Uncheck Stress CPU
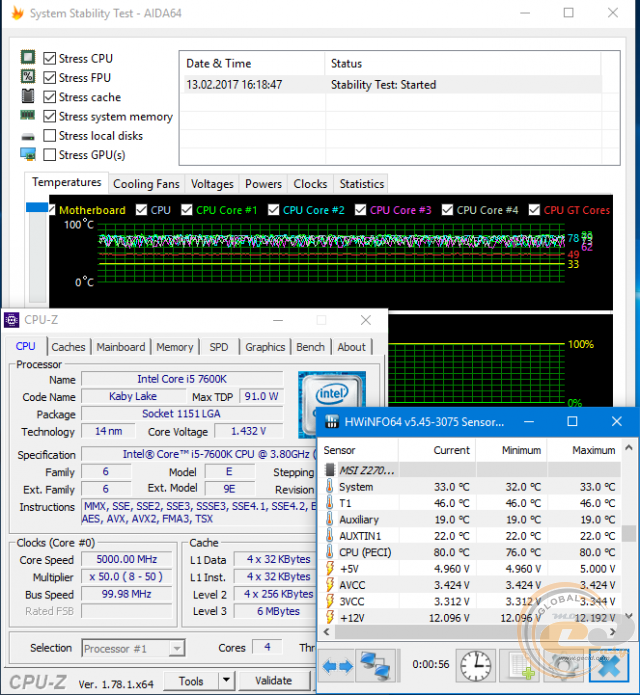640x695 pixels. (x=49, y=59)
